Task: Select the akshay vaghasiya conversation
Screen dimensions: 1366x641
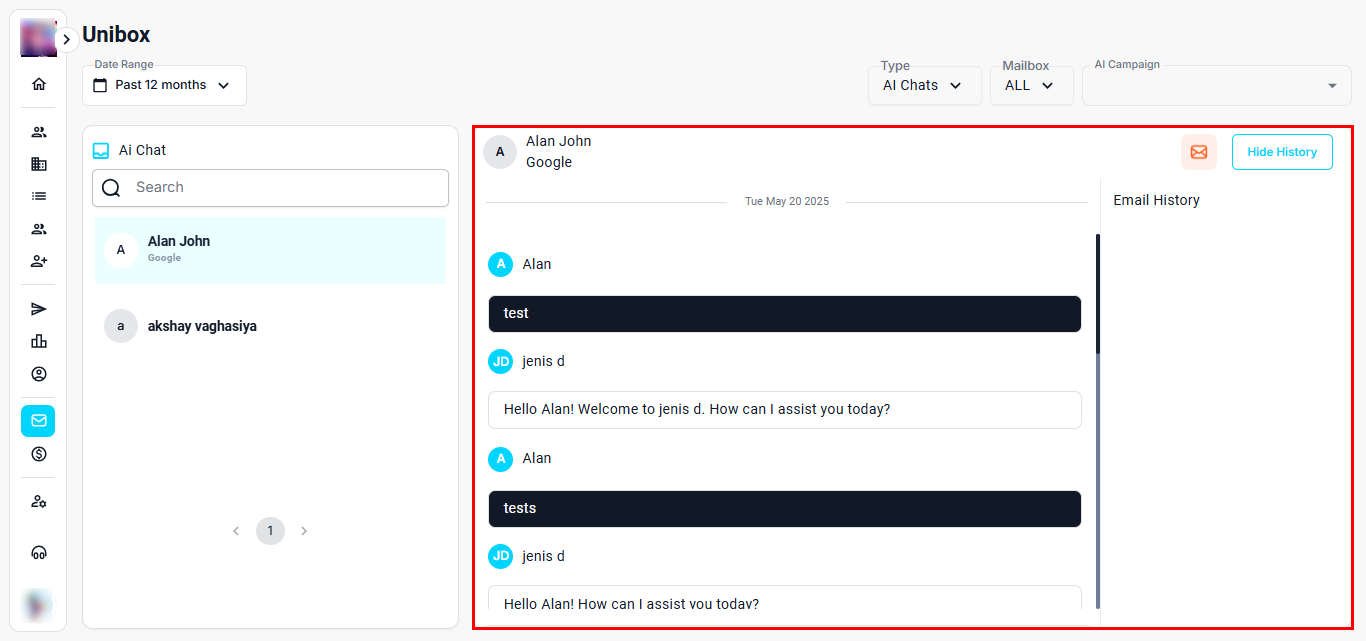Action: coord(270,326)
